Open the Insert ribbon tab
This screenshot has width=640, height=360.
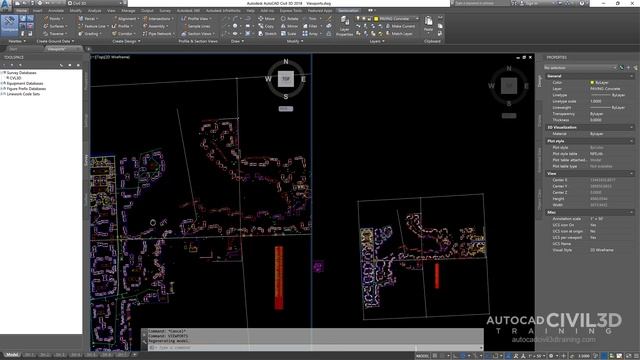(37, 11)
